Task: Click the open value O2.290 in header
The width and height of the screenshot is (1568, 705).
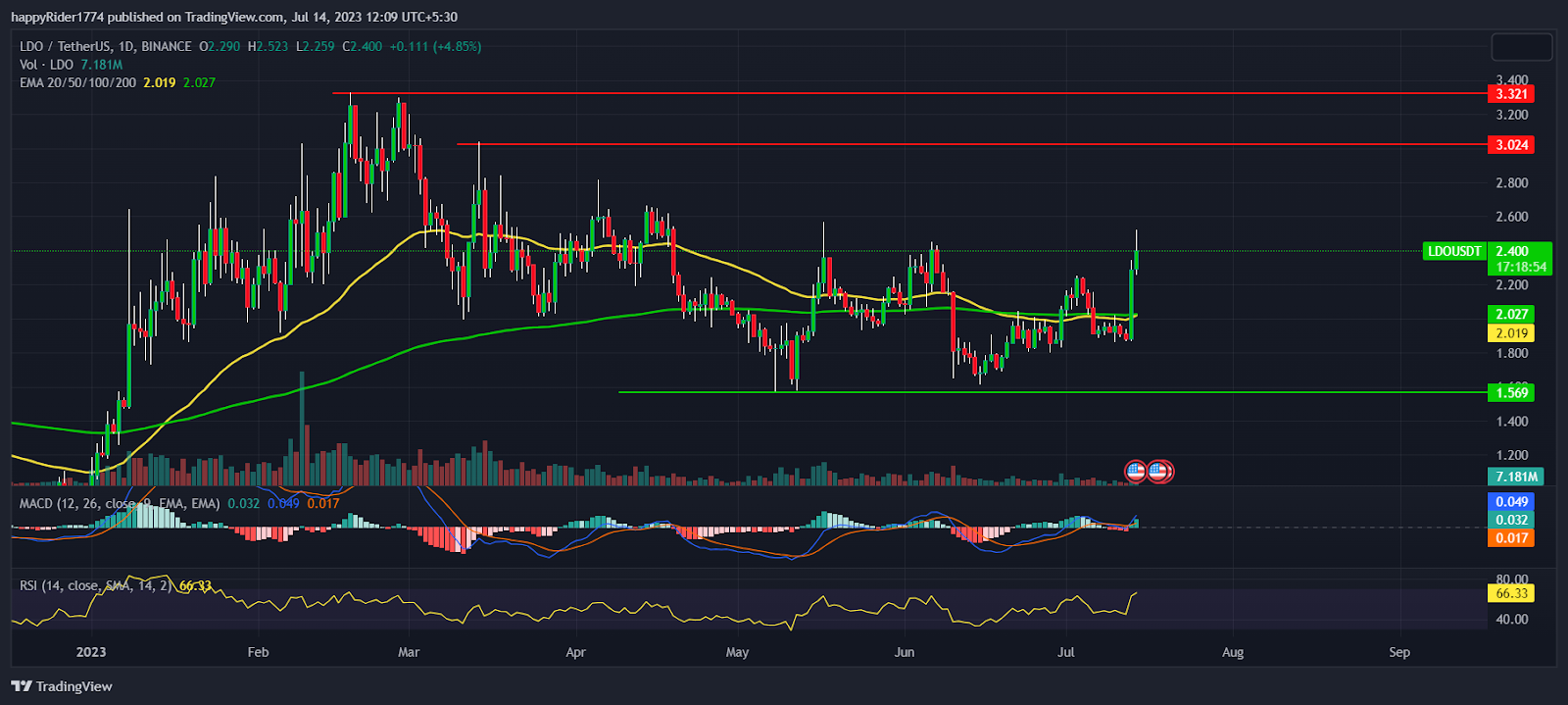Action: coord(220,46)
